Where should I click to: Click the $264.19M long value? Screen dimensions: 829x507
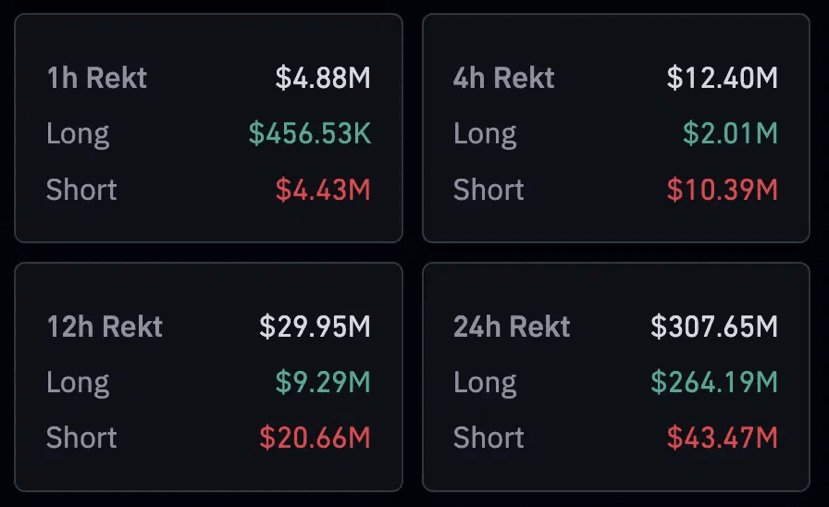click(714, 382)
